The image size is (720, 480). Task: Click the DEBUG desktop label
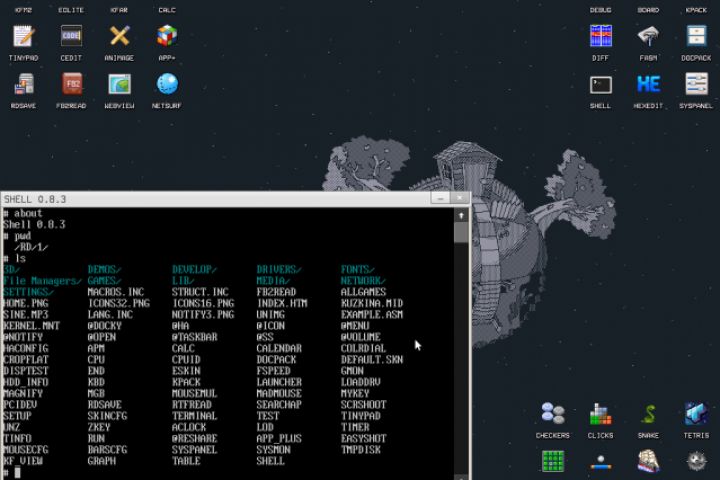[x=601, y=10]
